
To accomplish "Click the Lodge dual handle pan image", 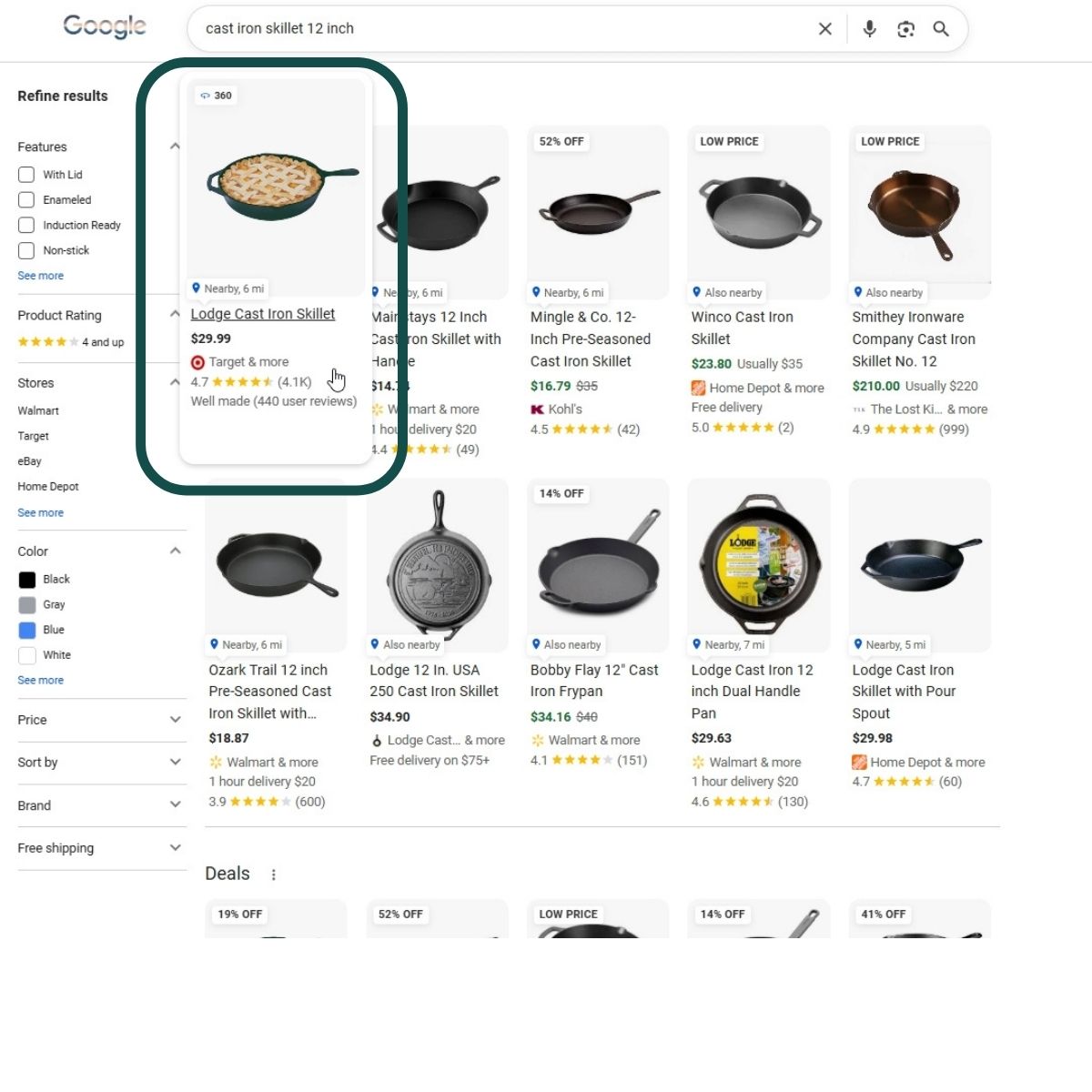I will pos(759,564).
